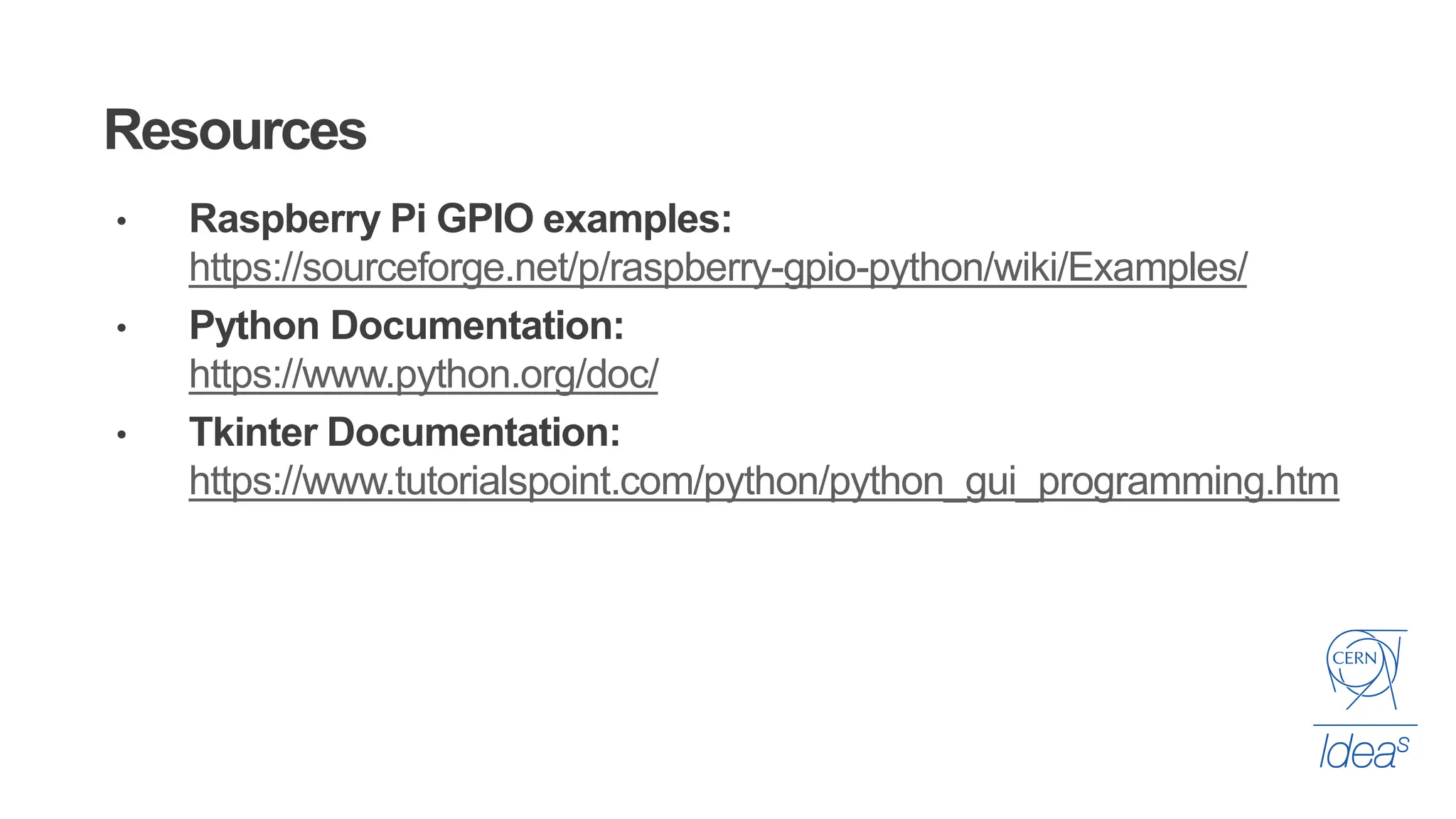This screenshot has height=819, width=1456.
Task: Click the word Python in Python Documentation
Action: coord(254,325)
